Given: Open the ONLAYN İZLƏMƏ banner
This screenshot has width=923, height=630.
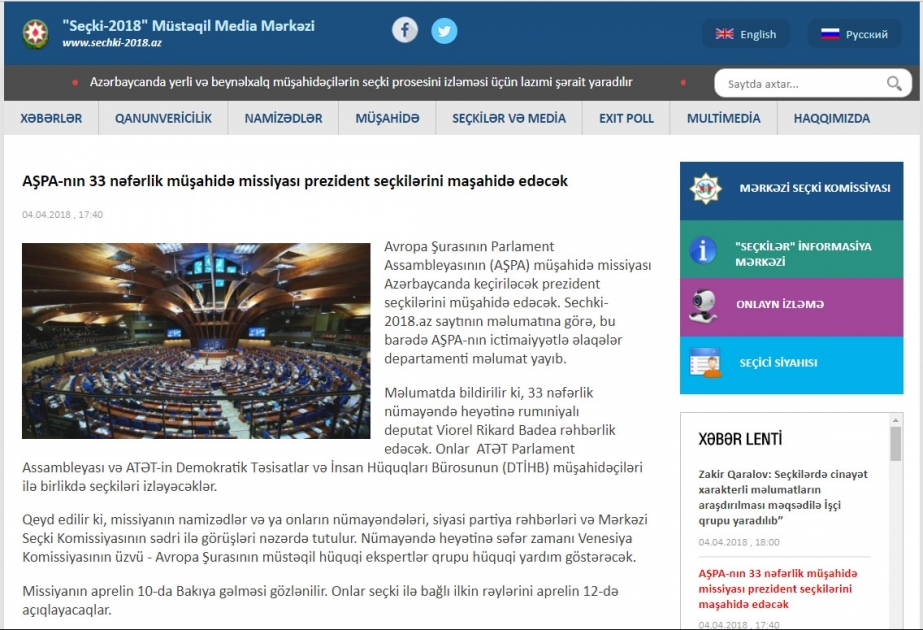Looking at the screenshot, I should point(791,307).
